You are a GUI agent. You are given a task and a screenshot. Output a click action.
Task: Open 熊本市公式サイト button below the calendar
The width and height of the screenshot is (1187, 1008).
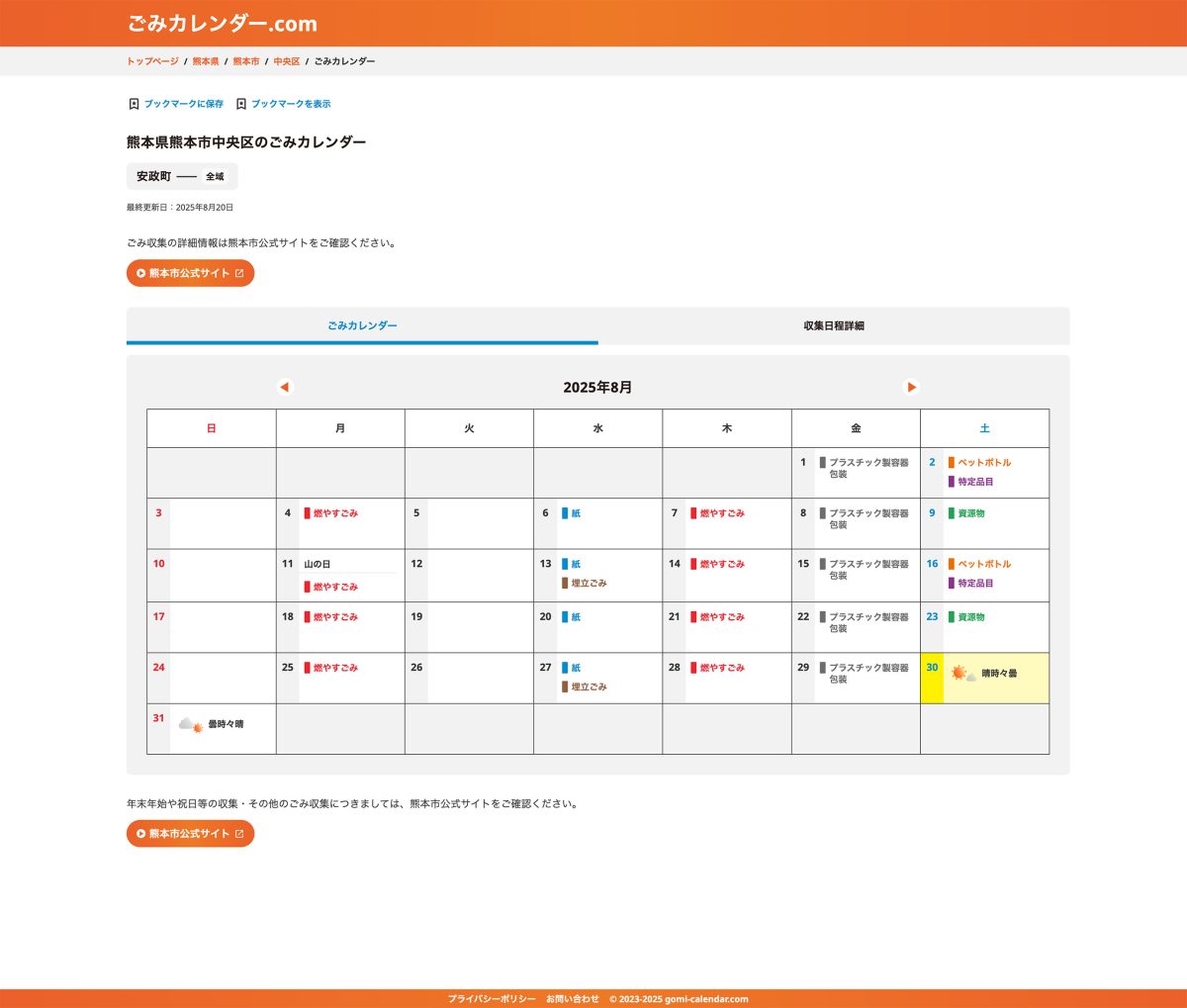pos(190,834)
